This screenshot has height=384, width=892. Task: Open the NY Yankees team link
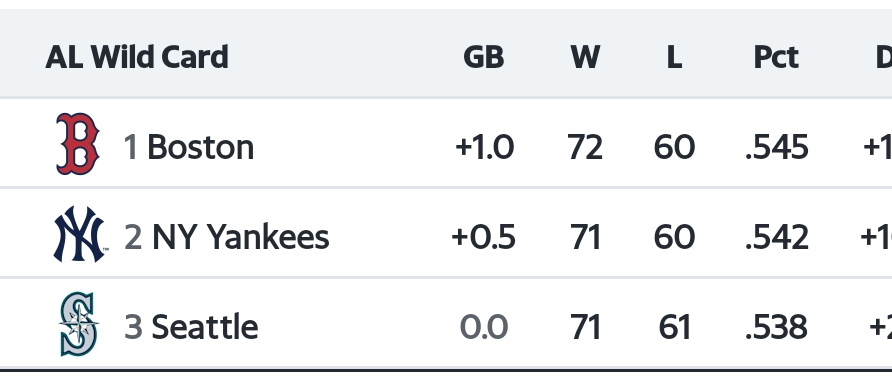[241, 237]
